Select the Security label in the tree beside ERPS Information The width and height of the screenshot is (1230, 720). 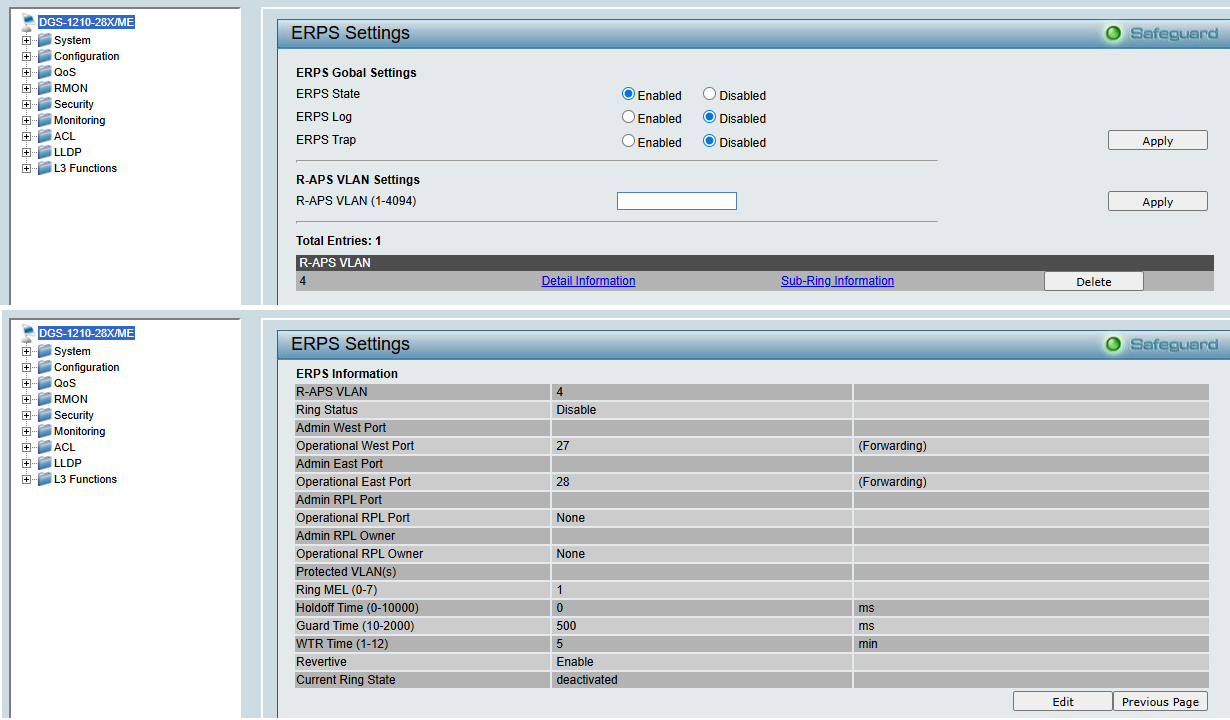(74, 415)
